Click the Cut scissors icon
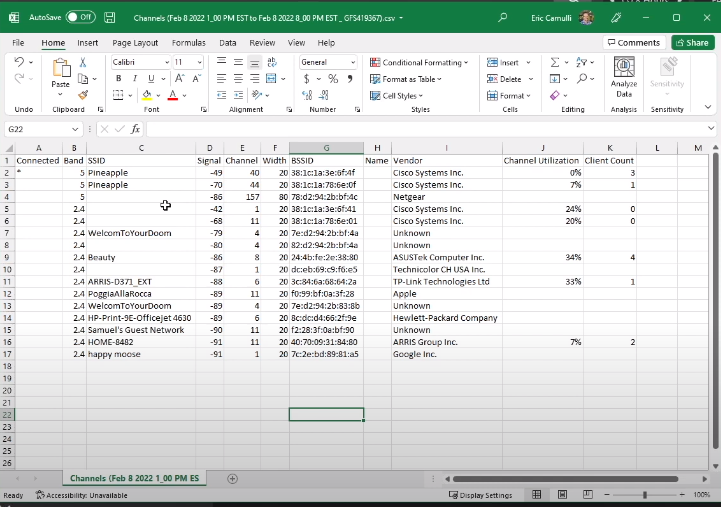 pyautogui.click(x=82, y=62)
